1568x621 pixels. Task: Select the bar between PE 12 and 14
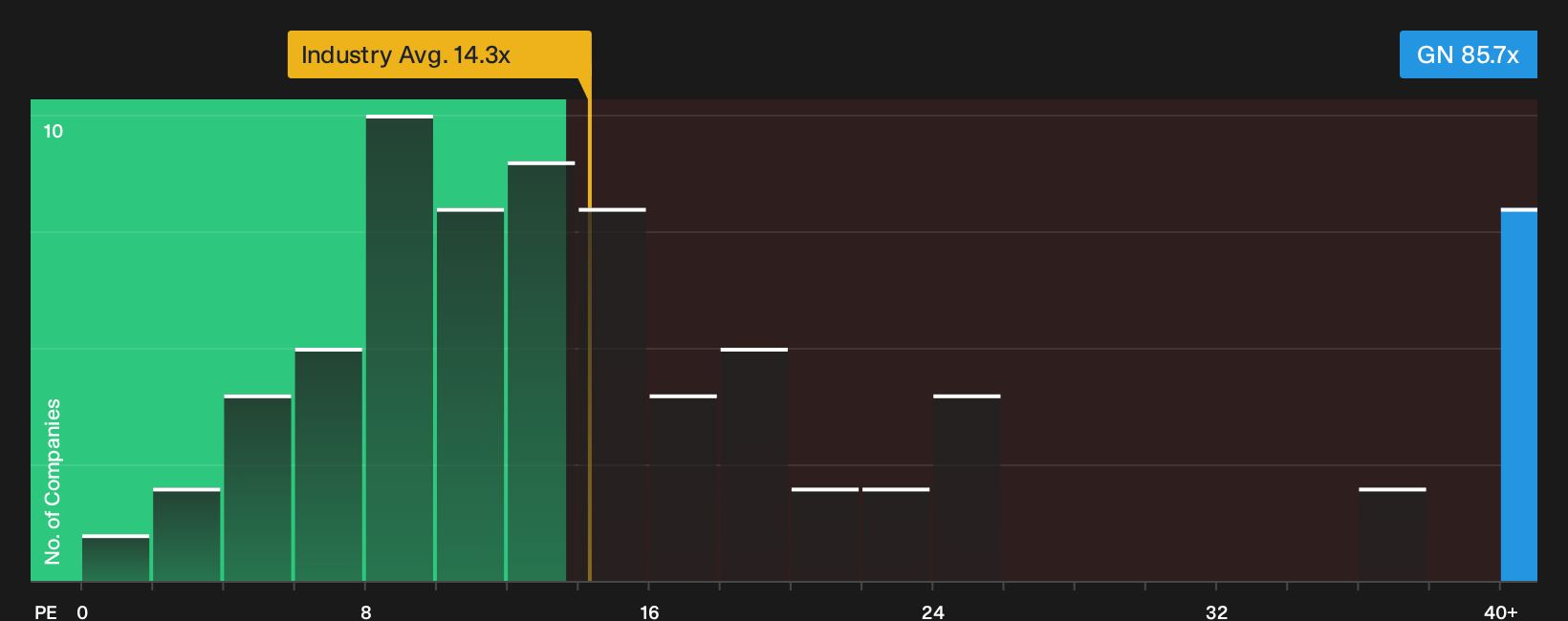(541, 372)
